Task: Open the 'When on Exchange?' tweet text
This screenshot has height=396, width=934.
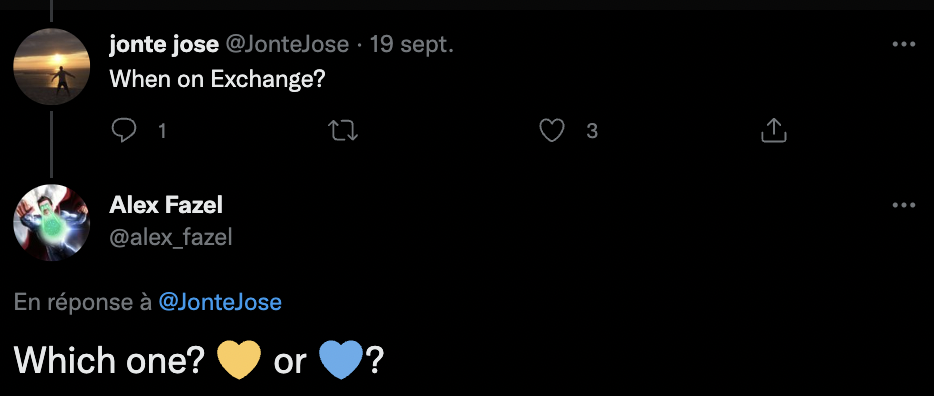Action: [x=217, y=79]
